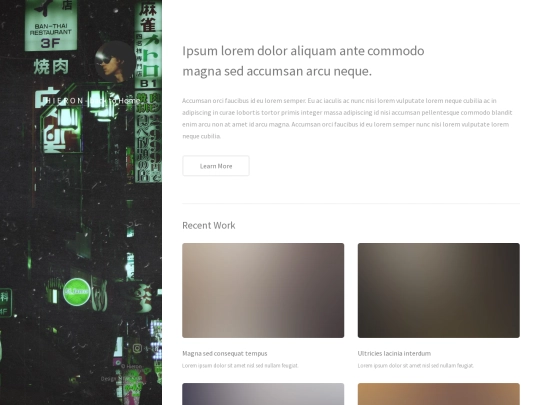Click the 'Accumsan orci faucibus' intro paragraph
The width and height of the screenshot is (540, 405).
[347, 118]
